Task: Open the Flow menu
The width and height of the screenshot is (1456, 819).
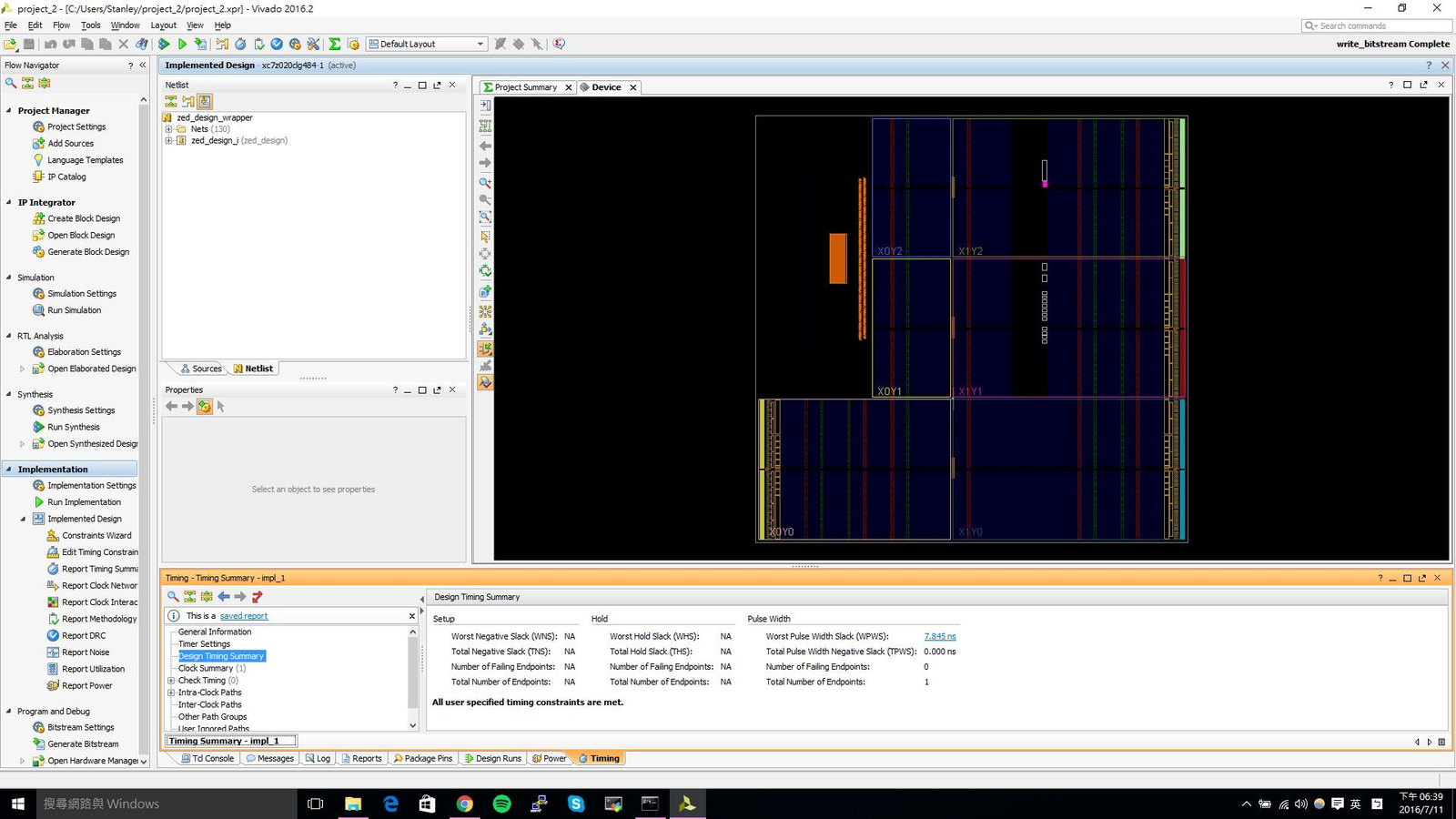Action: (61, 25)
